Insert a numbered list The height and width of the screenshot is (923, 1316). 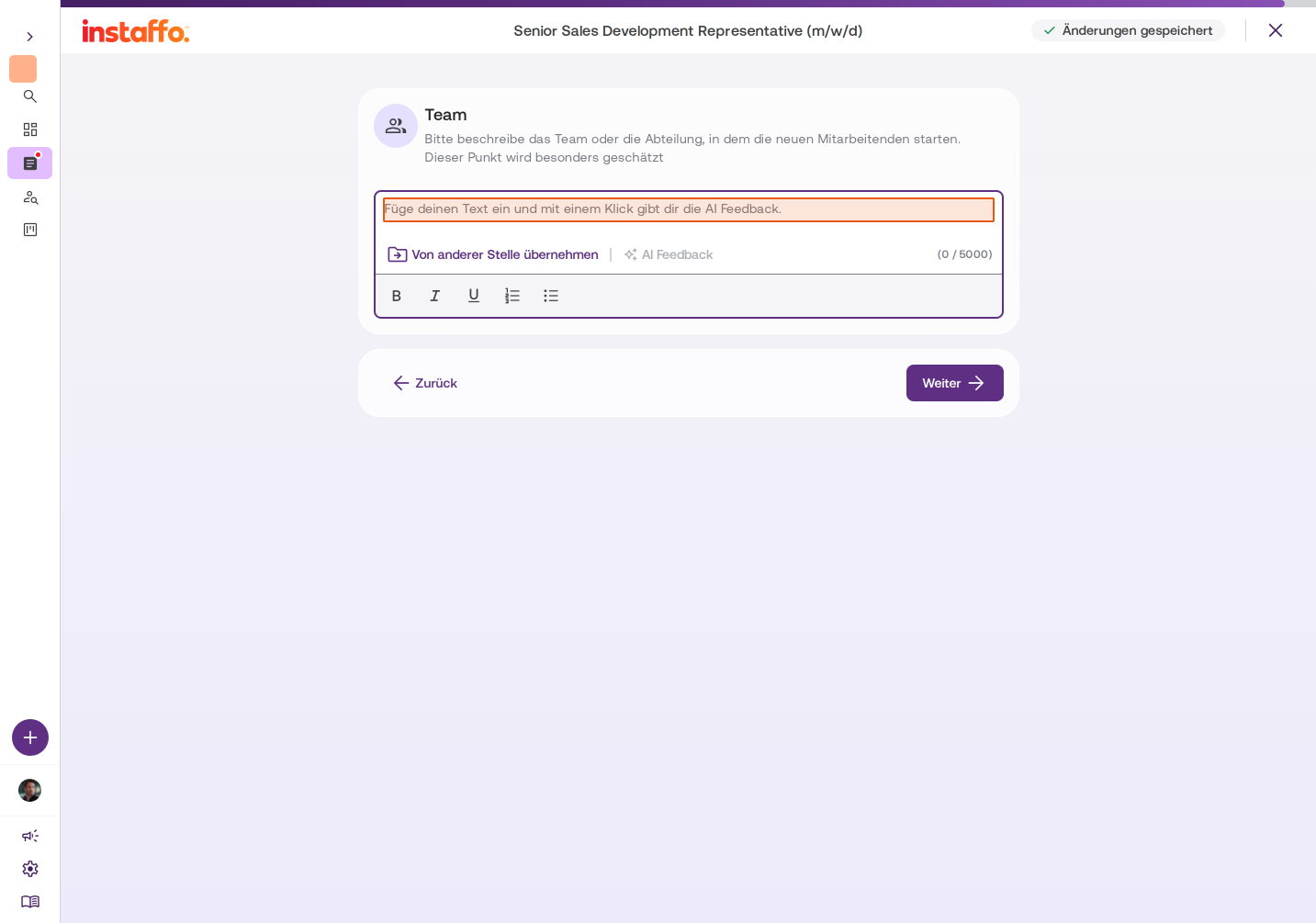512,296
